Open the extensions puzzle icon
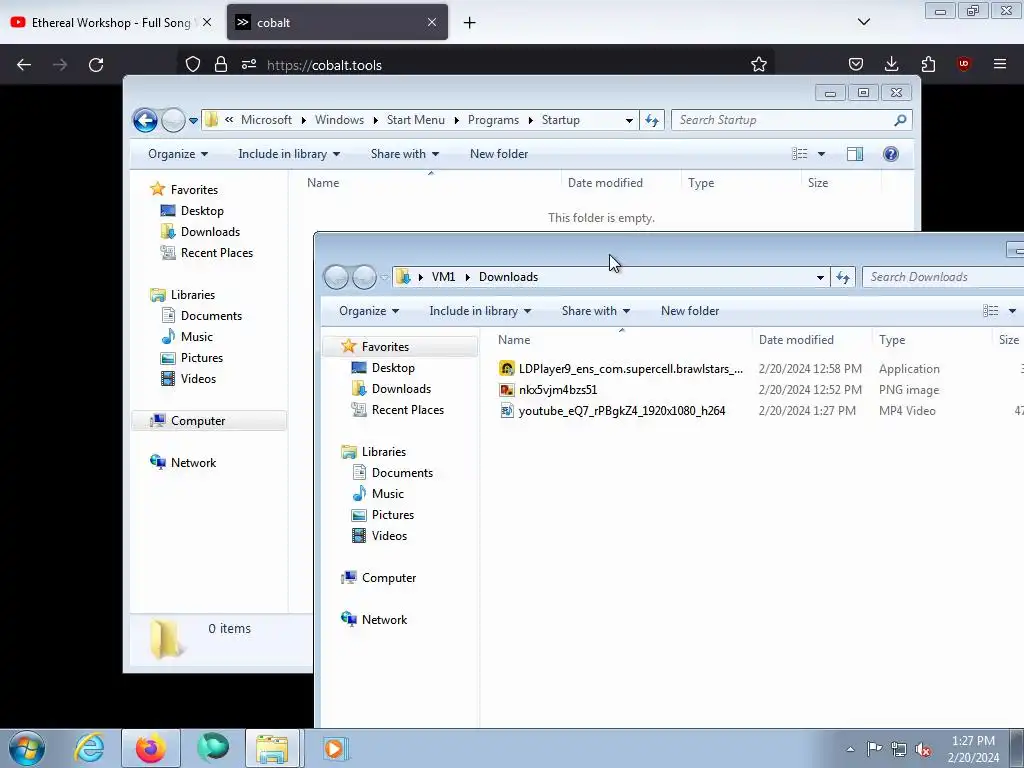Screen dimensions: 1024x768 coord(928,64)
